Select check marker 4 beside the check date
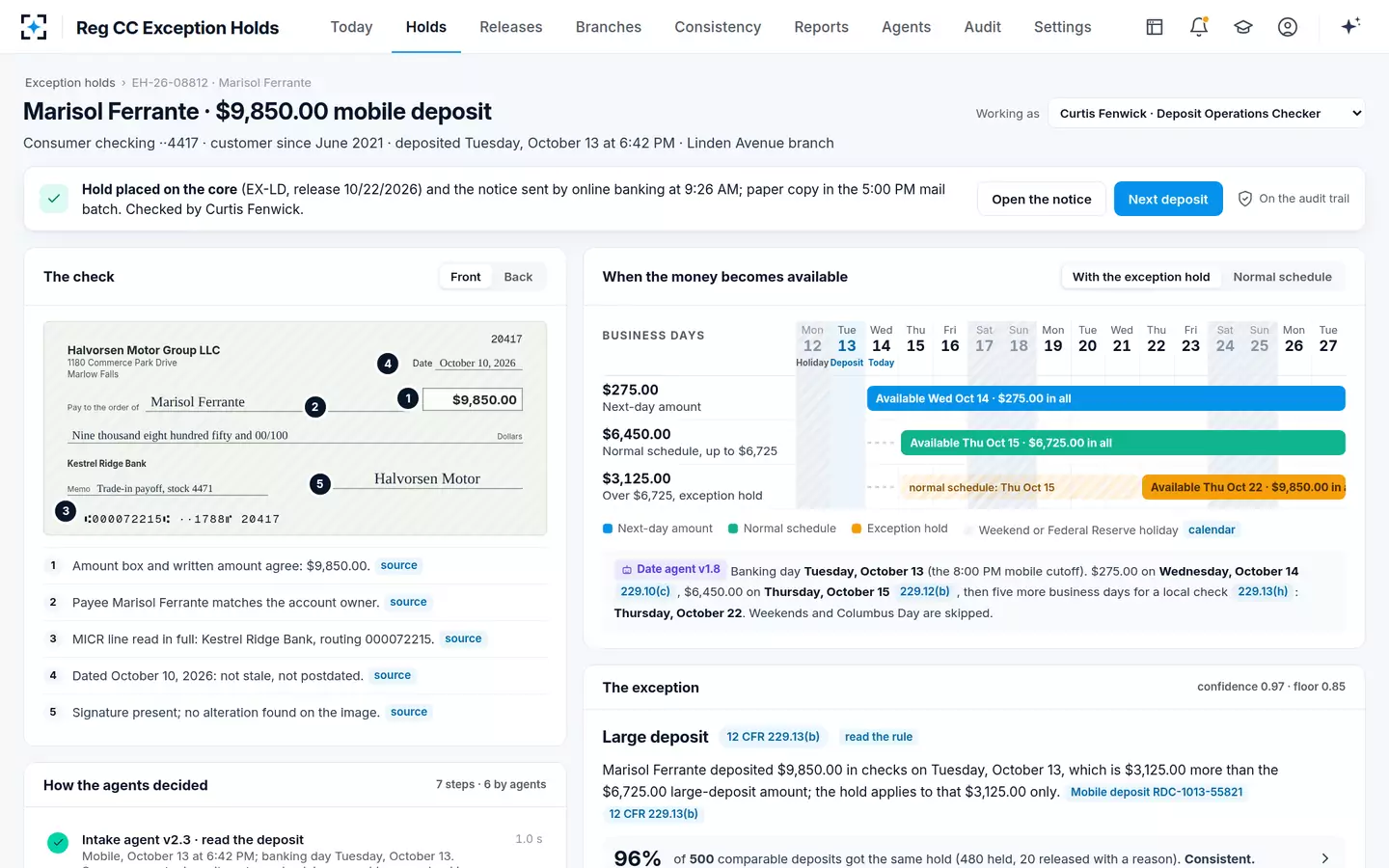Viewport: 1389px width, 868px height. click(x=388, y=364)
